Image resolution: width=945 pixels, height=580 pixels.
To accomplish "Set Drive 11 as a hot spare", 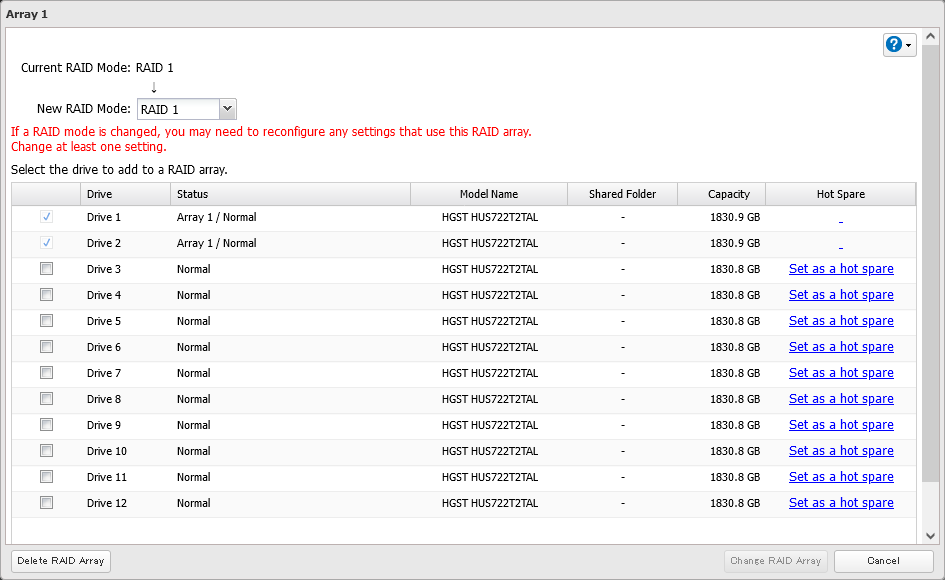I will (840, 477).
